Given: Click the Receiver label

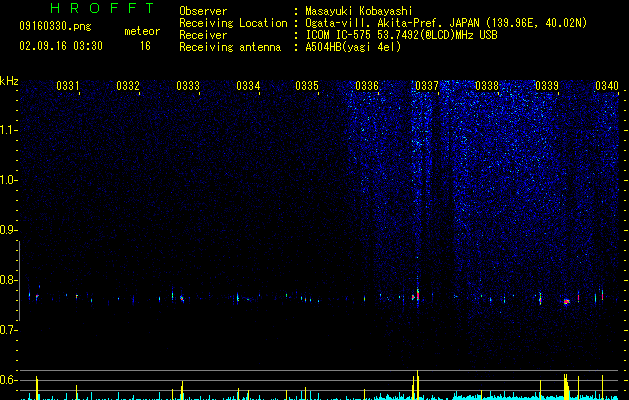Looking at the screenshot, I should pyautogui.click(x=203, y=35).
